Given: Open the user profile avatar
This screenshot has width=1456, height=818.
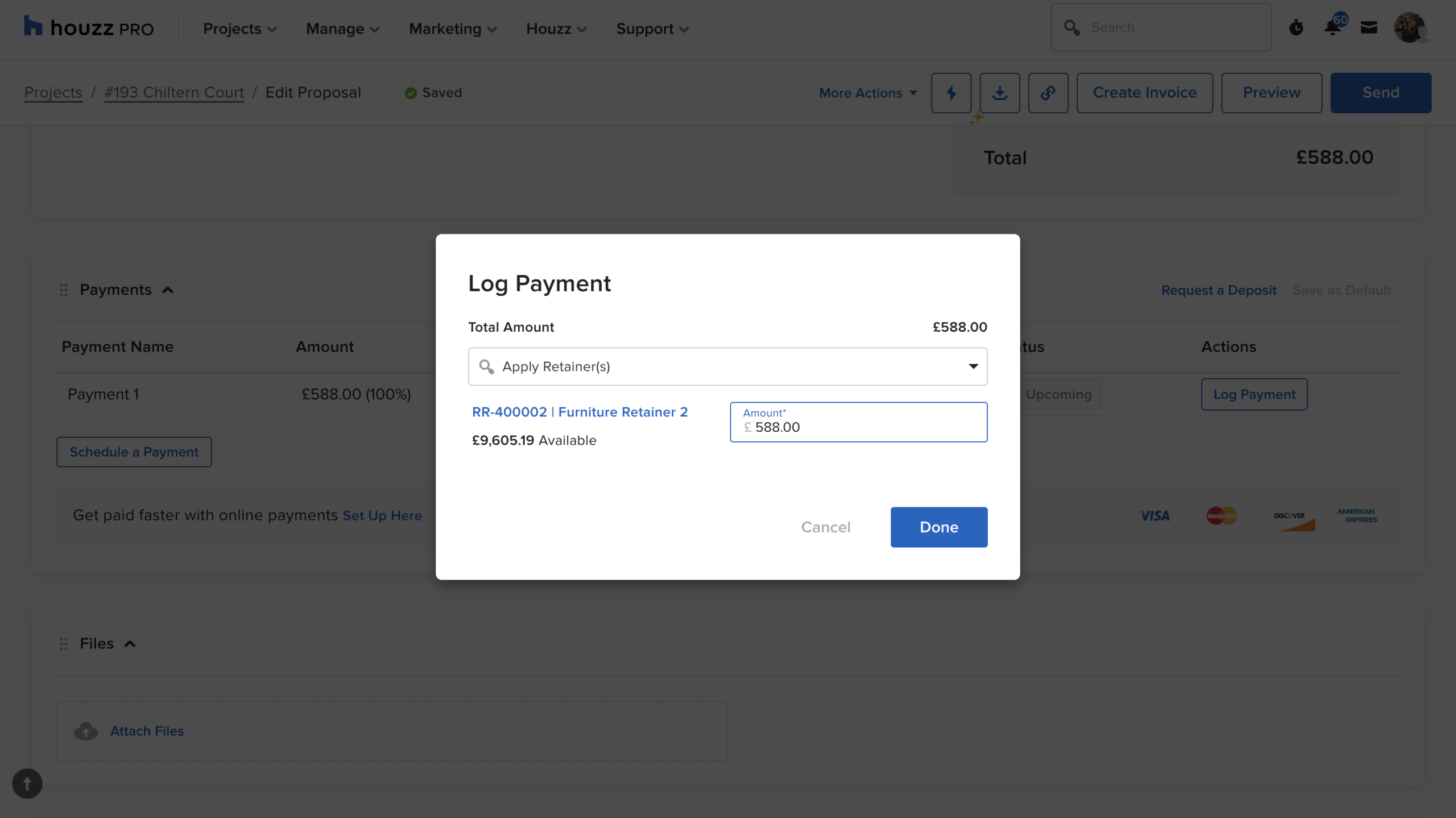Looking at the screenshot, I should (x=1409, y=27).
